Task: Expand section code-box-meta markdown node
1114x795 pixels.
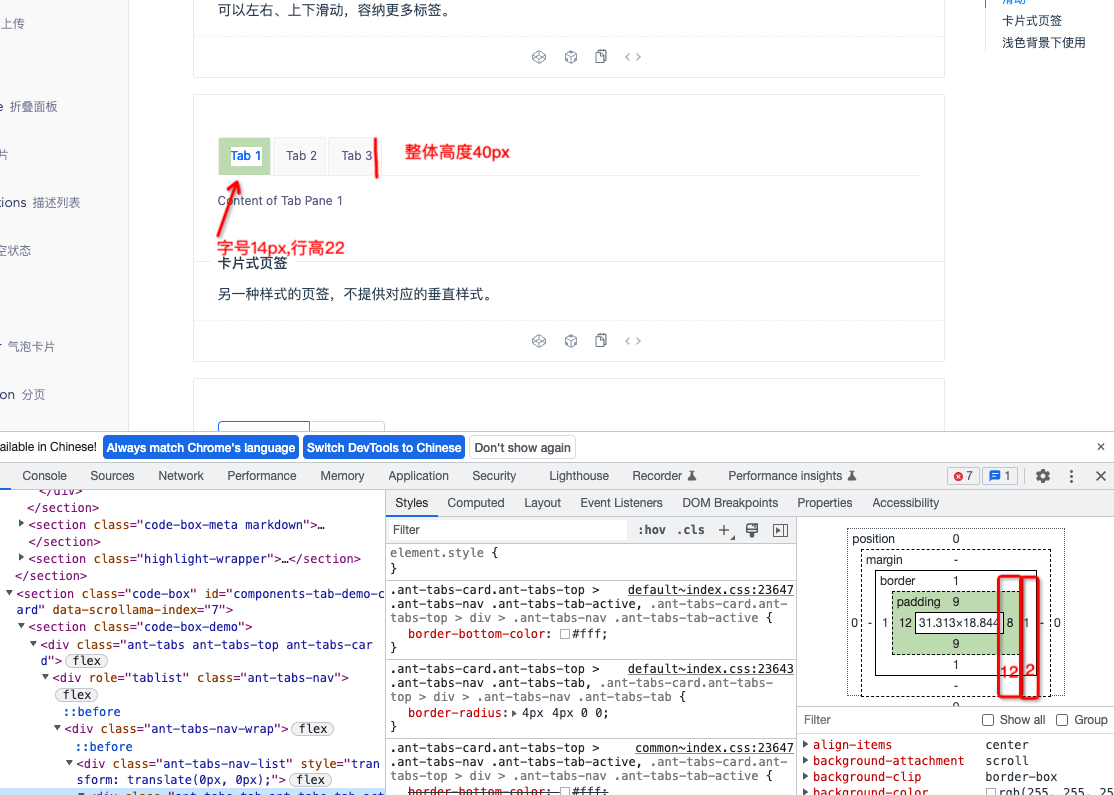Action: [21, 524]
